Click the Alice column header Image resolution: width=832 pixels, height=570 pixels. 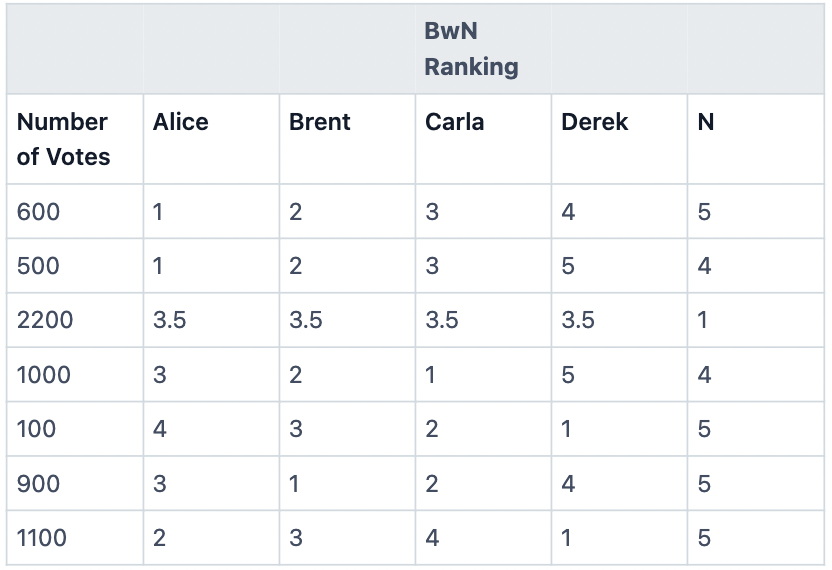point(181,122)
